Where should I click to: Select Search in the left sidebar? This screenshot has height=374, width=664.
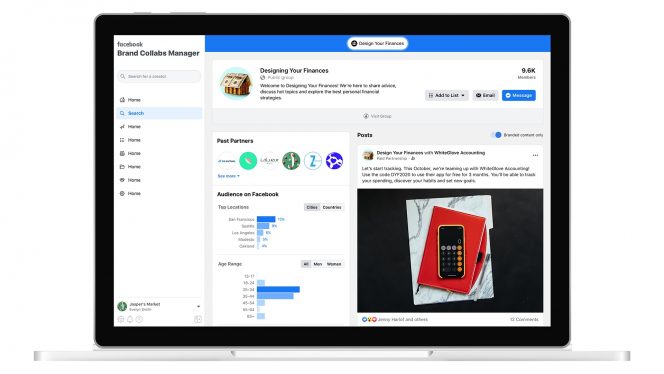[159, 114]
